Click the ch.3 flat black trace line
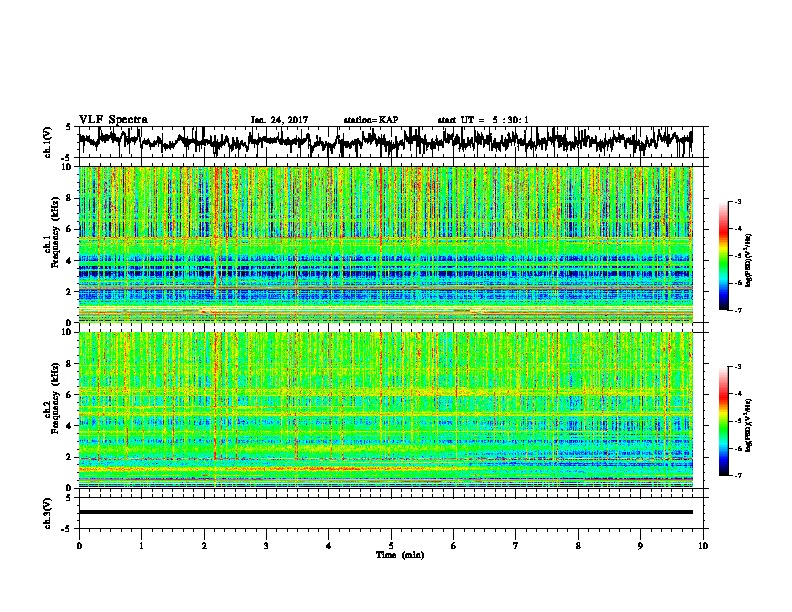Screen dimensions: 792x612 coord(385,512)
